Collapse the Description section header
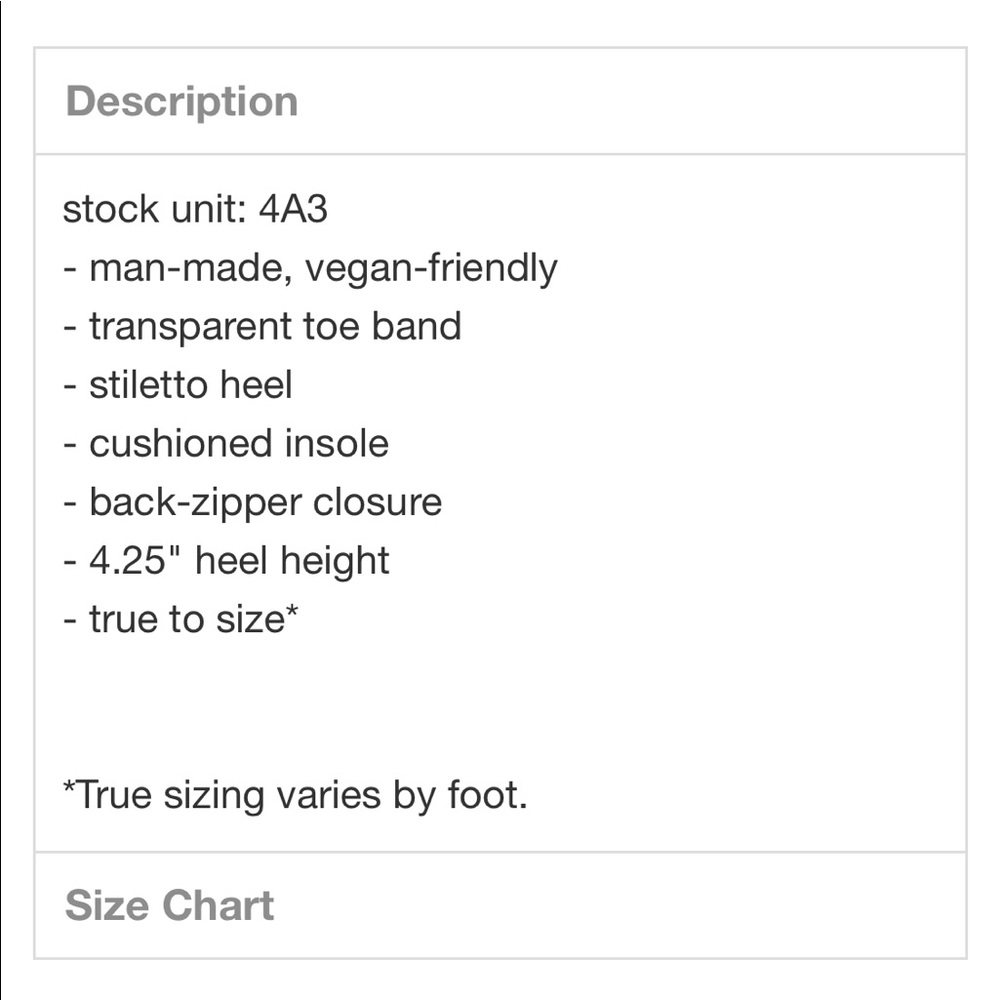 pos(500,102)
